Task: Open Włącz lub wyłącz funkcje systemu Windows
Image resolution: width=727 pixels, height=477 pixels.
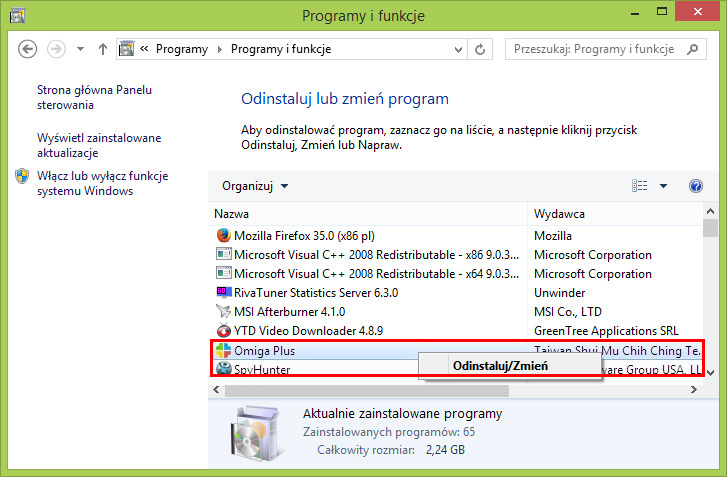Action: pyautogui.click(x=102, y=183)
